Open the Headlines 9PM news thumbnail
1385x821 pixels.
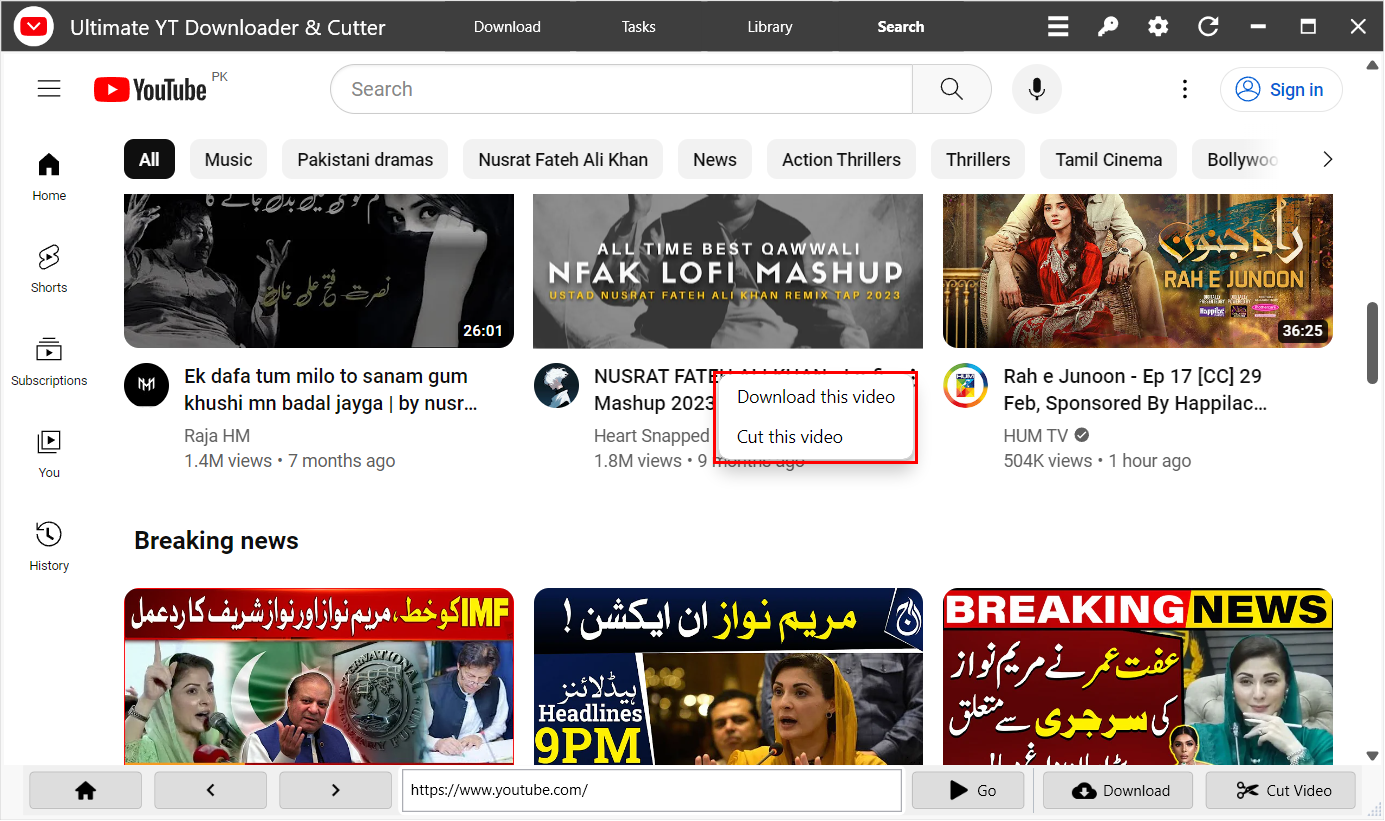(728, 677)
